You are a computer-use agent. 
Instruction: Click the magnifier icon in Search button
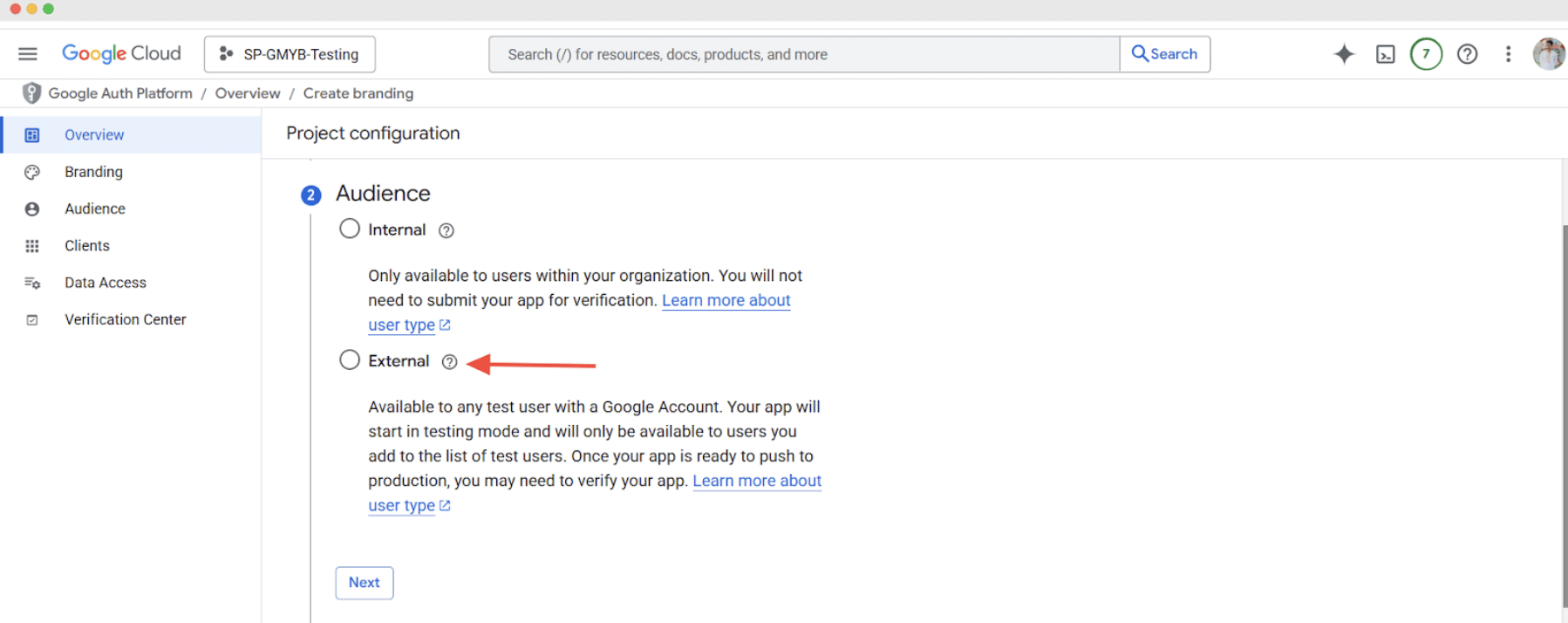[1140, 53]
